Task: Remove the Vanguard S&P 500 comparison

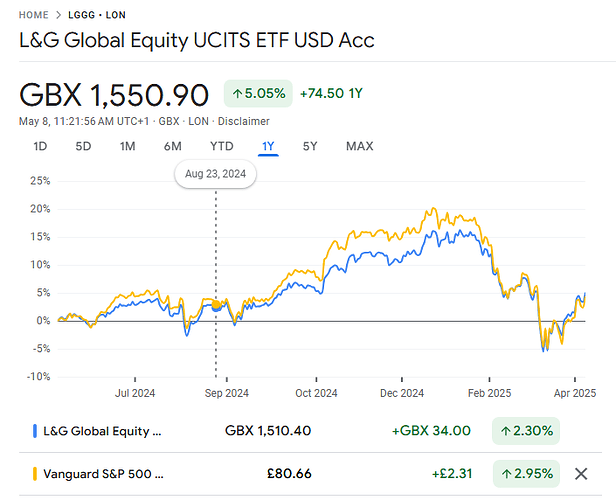Action: pos(581,474)
